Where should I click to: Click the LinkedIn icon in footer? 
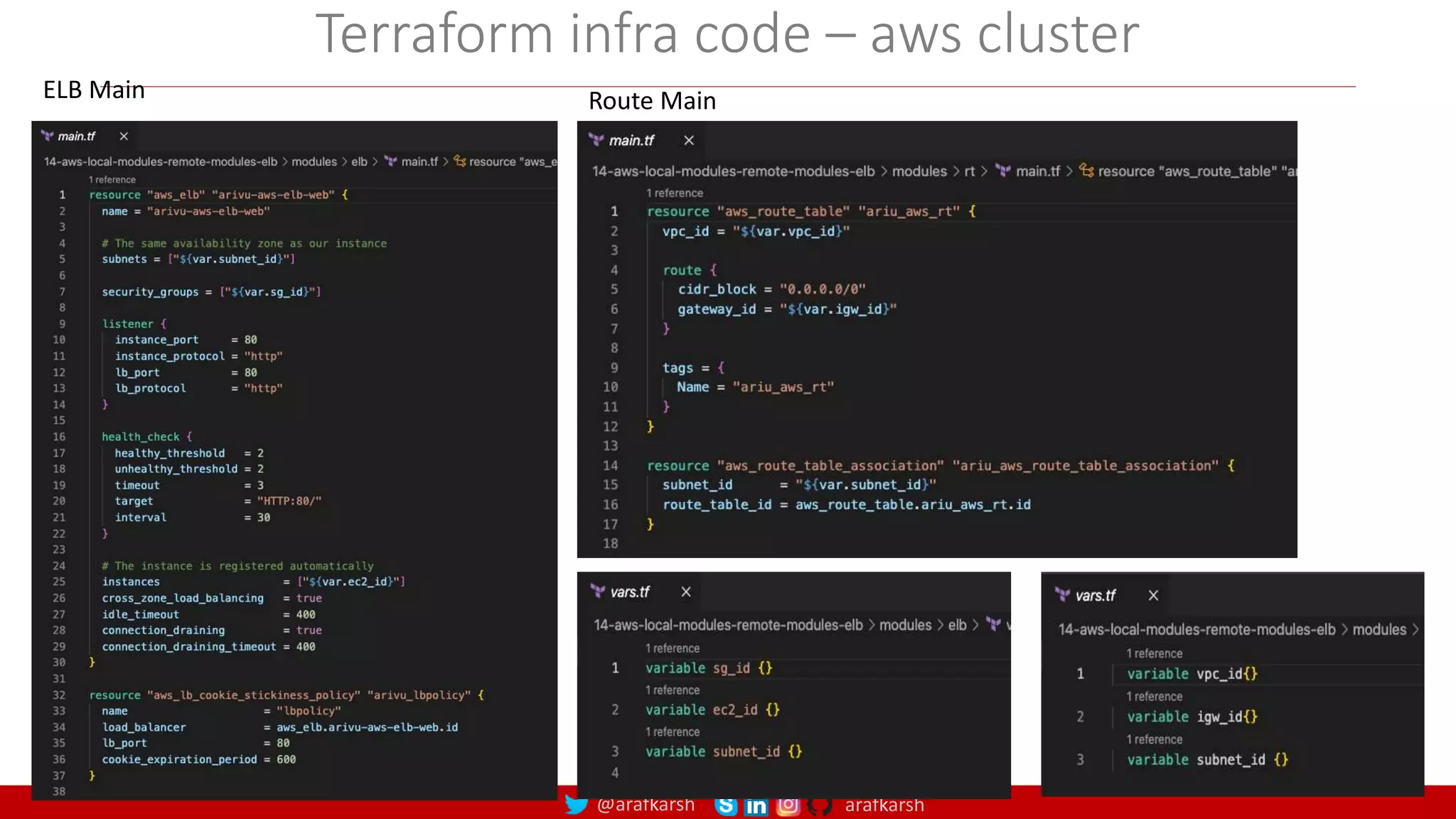pos(756,805)
